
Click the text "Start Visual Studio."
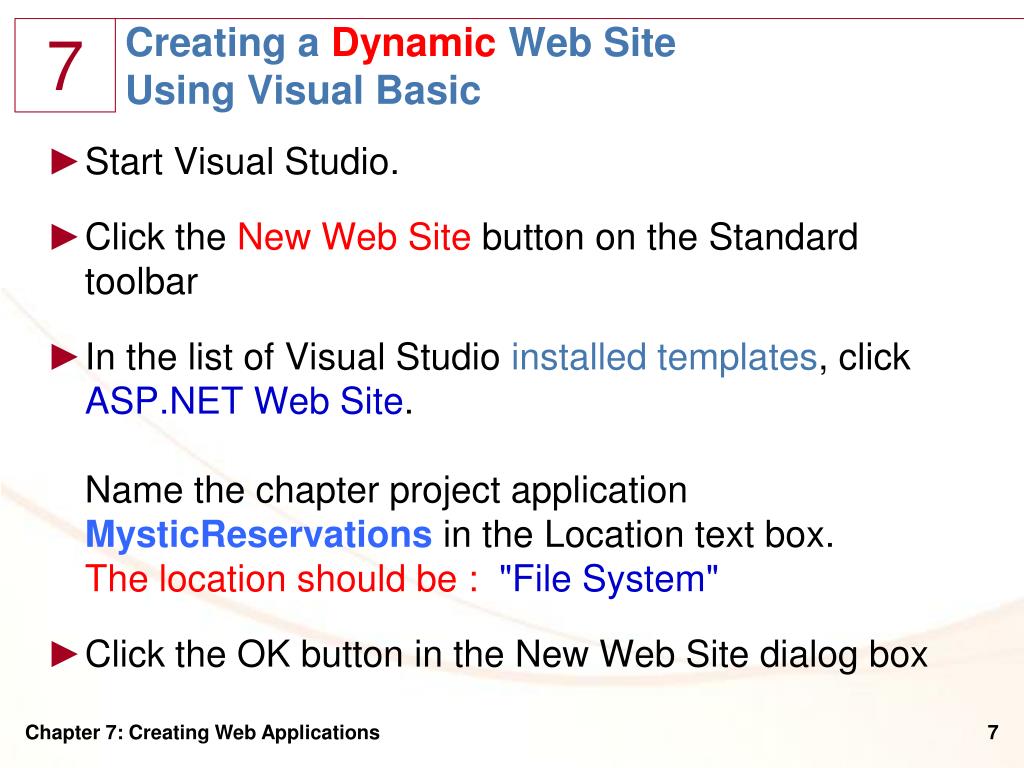tap(242, 161)
